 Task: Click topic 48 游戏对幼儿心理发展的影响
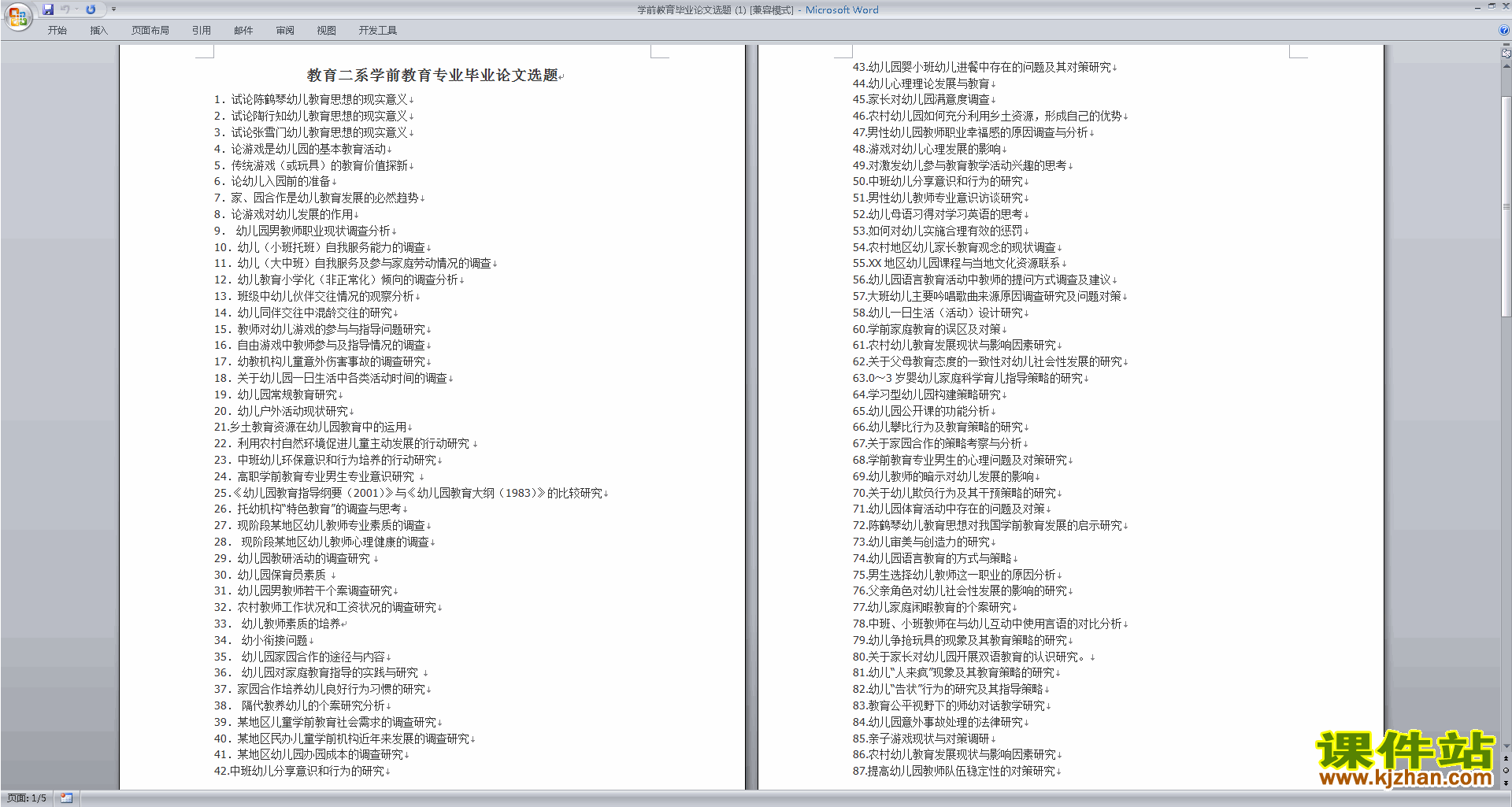(x=927, y=149)
